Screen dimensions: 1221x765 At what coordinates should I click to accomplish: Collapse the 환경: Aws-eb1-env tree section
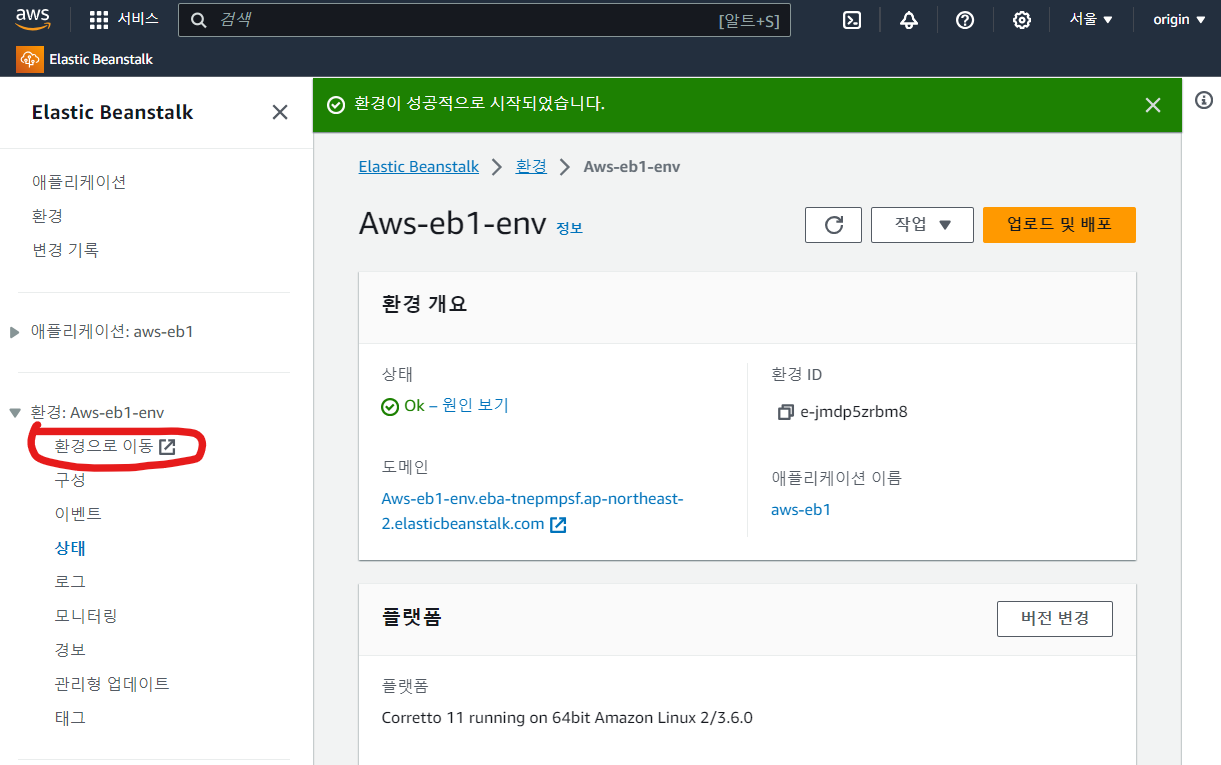[x=14, y=412]
